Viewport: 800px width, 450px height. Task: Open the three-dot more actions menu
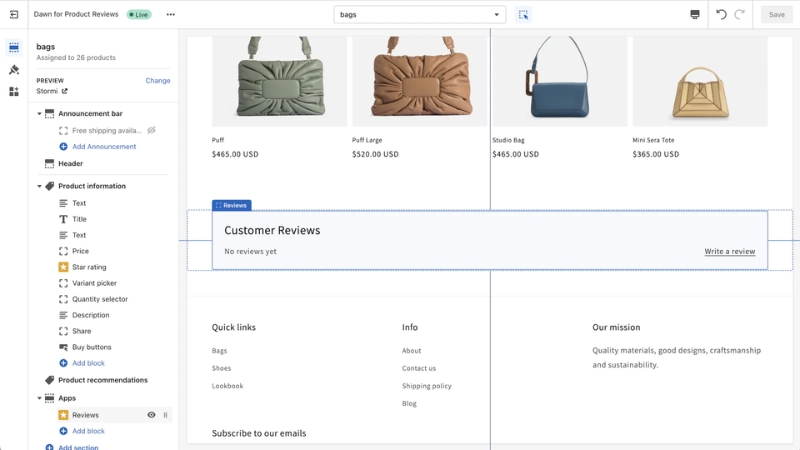coord(170,14)
